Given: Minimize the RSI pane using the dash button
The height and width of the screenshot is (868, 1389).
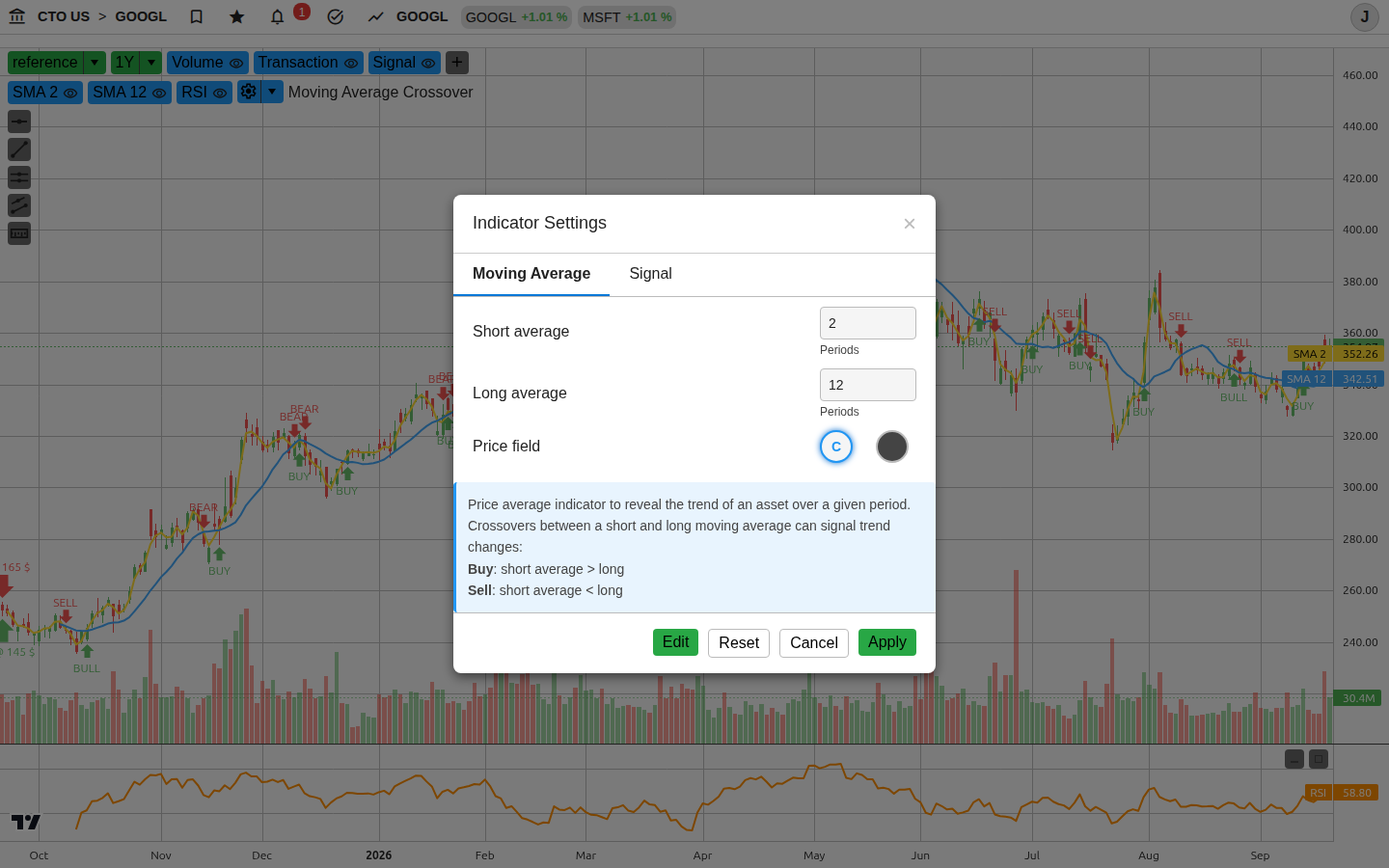Looking at the screenshot, I should coord(1294,759).
